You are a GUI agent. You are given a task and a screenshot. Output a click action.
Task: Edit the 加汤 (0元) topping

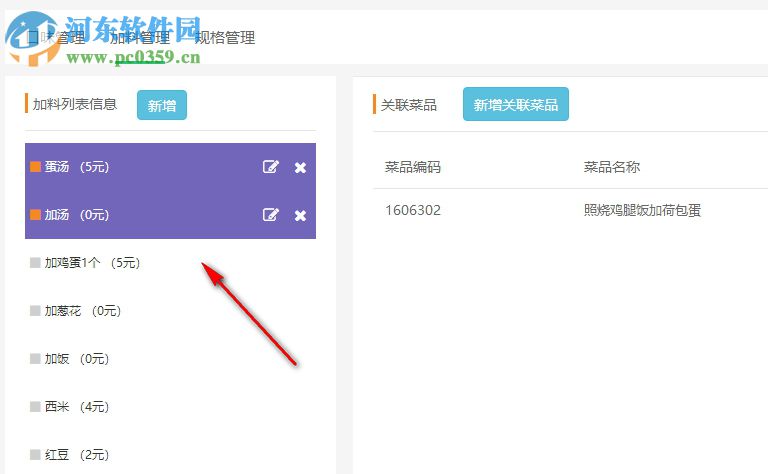point(271,214)
